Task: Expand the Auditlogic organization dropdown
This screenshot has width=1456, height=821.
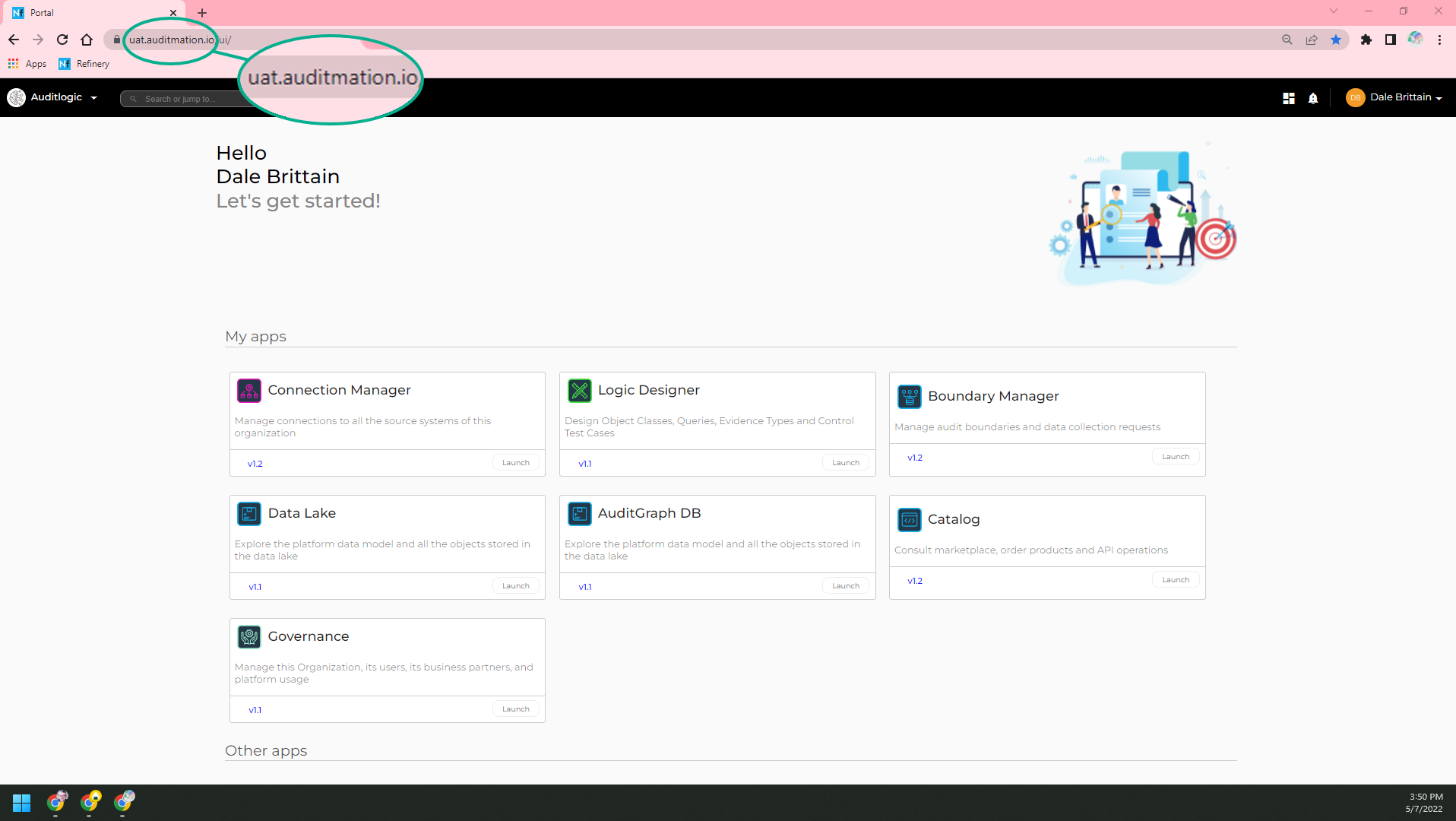Action: (x=93, y=98)
